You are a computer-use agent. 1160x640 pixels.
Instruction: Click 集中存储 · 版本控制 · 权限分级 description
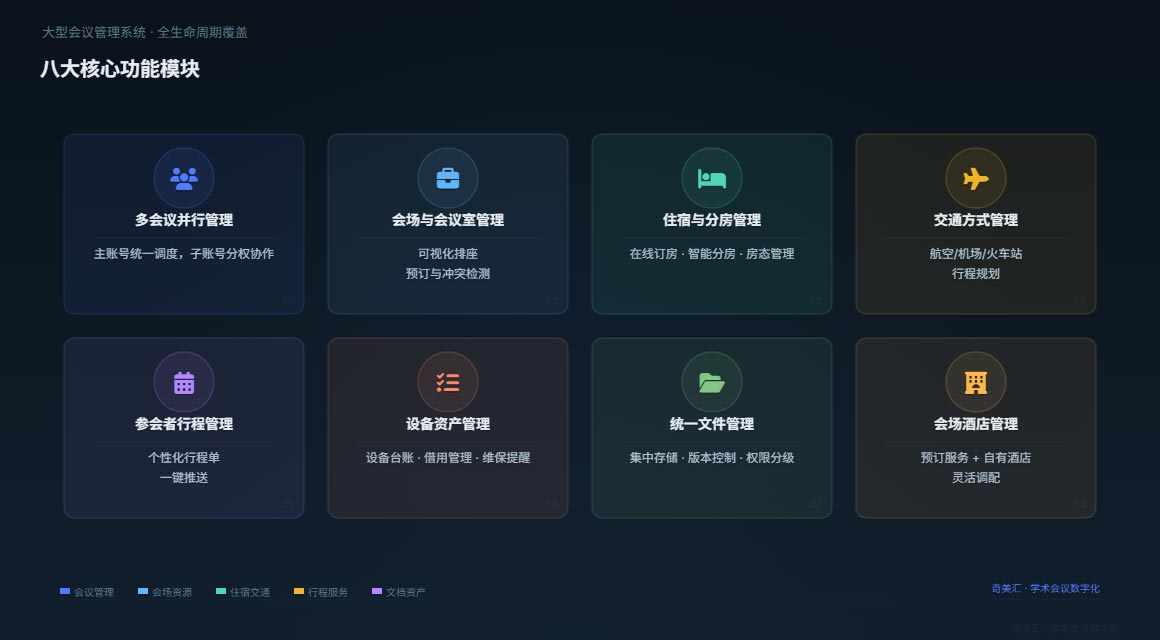click(712, 458)
